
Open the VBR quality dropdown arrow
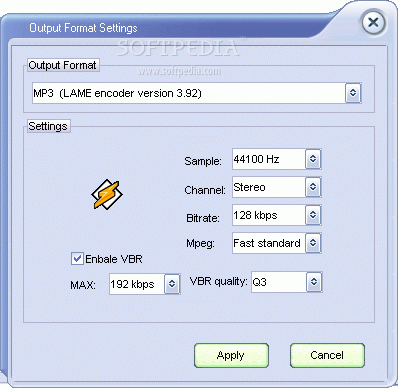pyautogui.click(x=314, y=282)
